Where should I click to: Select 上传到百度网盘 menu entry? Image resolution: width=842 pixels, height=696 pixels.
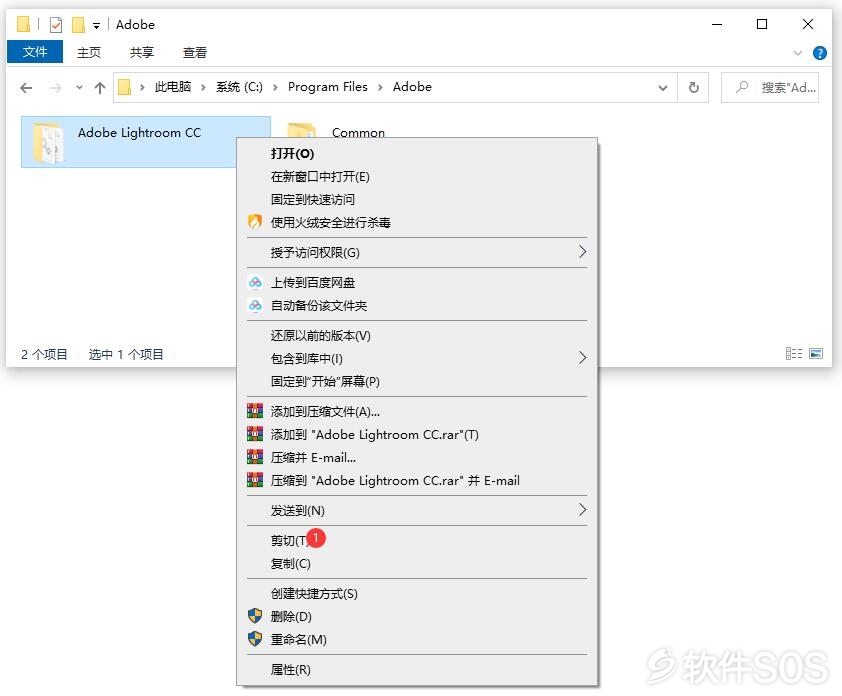click(x=417, y=282)
